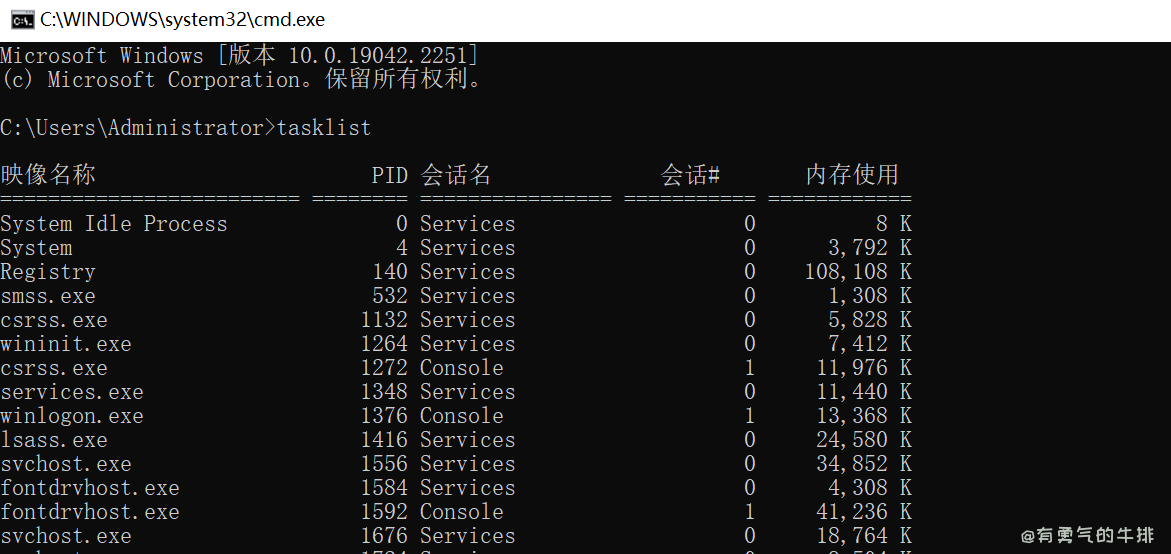The width and height of the screenshot is (1171, 554).
Task: Click the typed tasklist command text
Action: click(x=324, y=128)
